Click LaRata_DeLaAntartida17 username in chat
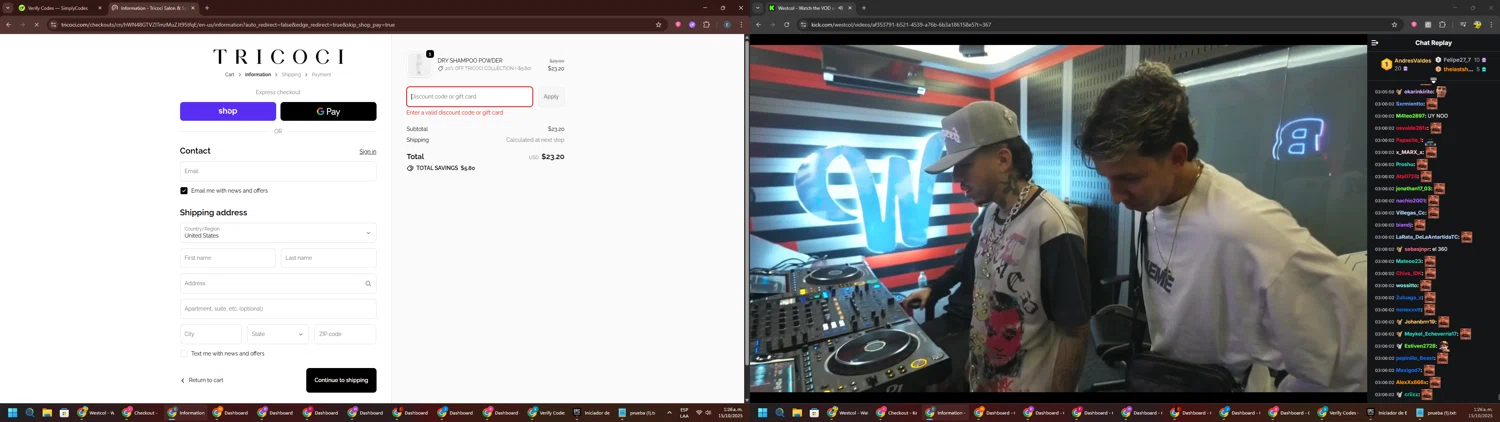Viewport: 1500px width, 422px height. pos(1427,237)
